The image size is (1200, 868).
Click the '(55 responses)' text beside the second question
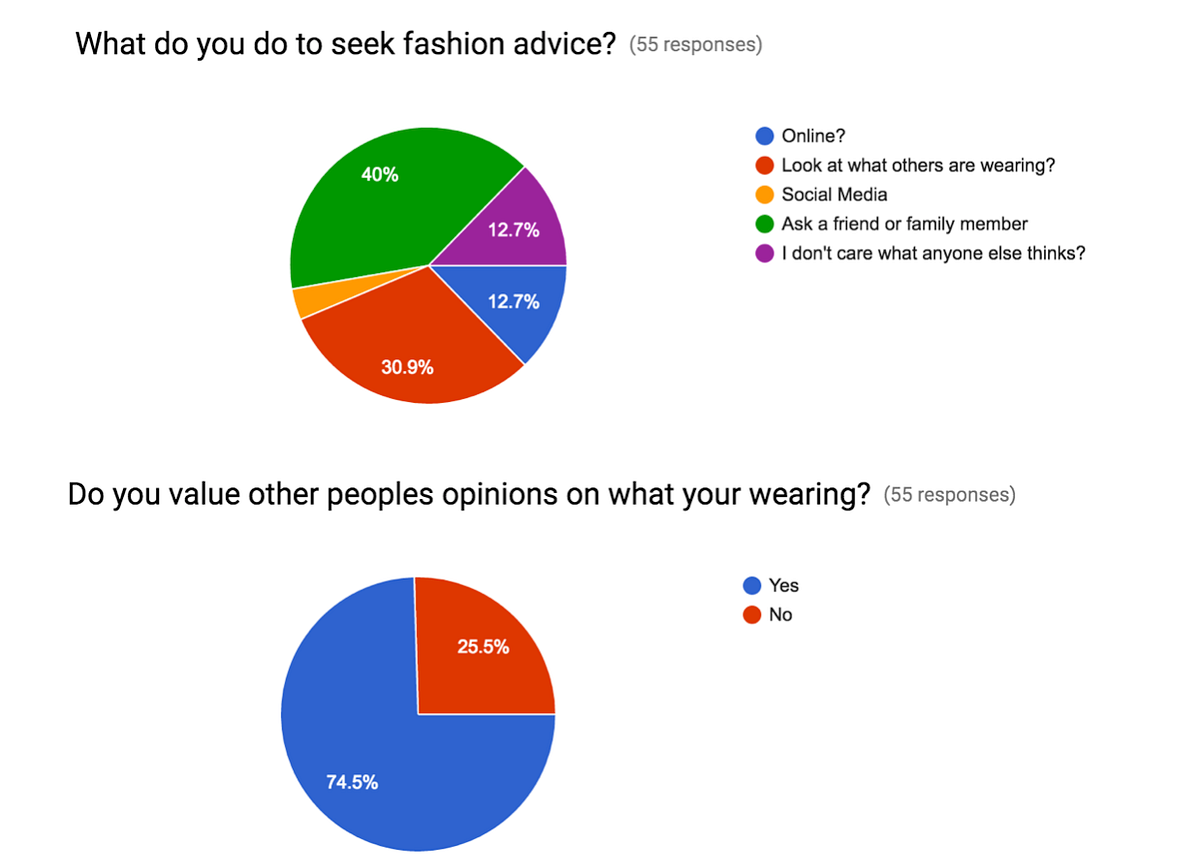(x=950, y=495)
